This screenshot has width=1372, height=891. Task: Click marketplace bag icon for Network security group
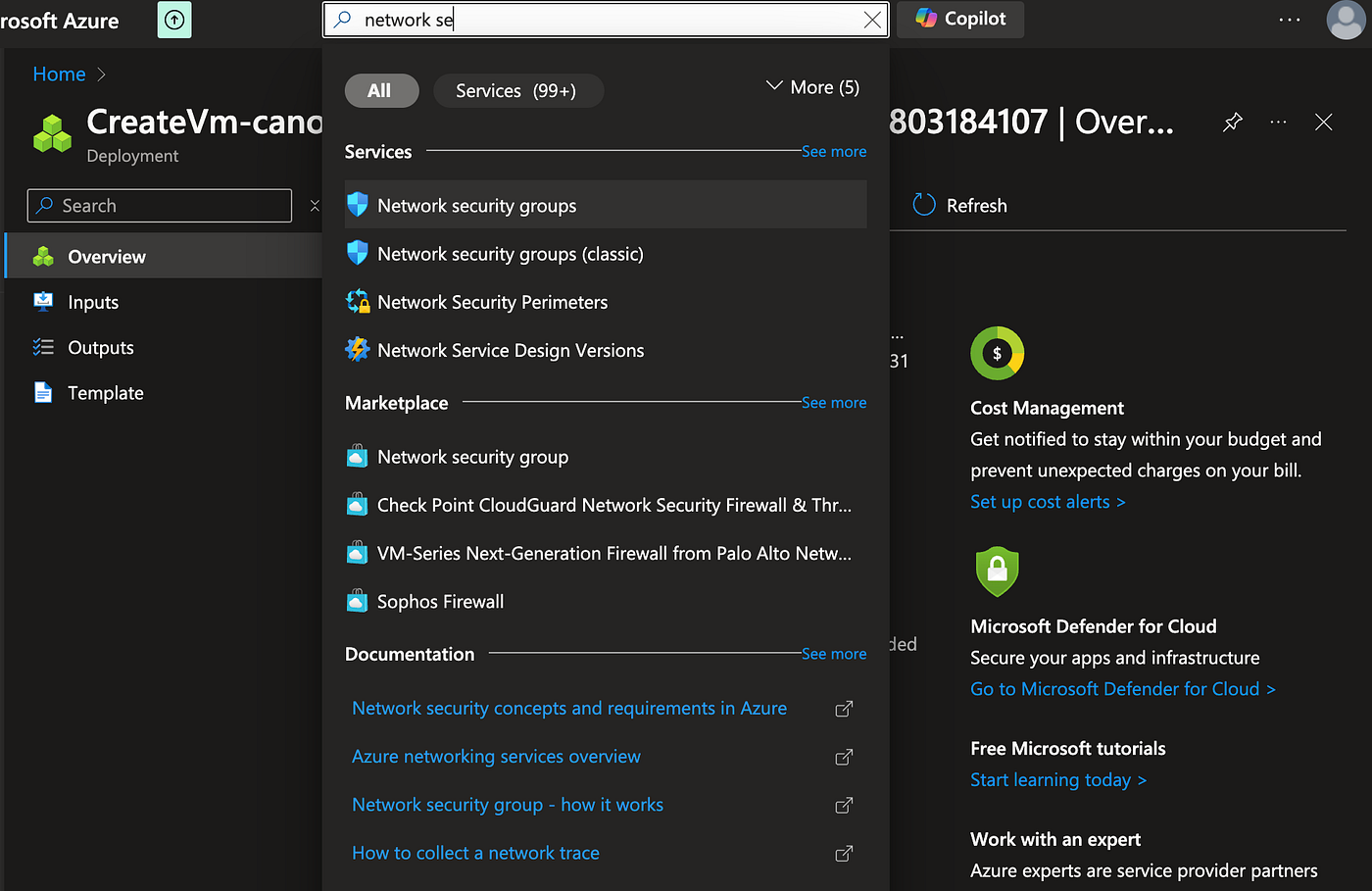click(x=358, y=456)
